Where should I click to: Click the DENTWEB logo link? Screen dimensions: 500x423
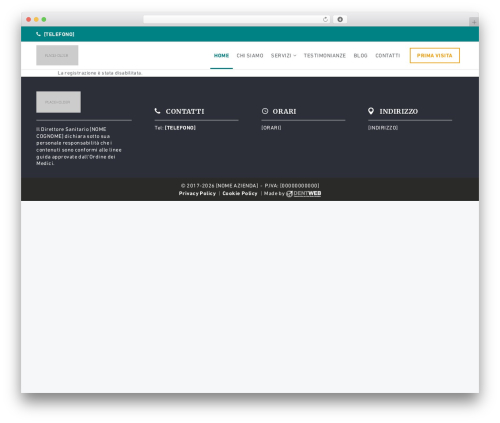point(304,194)
